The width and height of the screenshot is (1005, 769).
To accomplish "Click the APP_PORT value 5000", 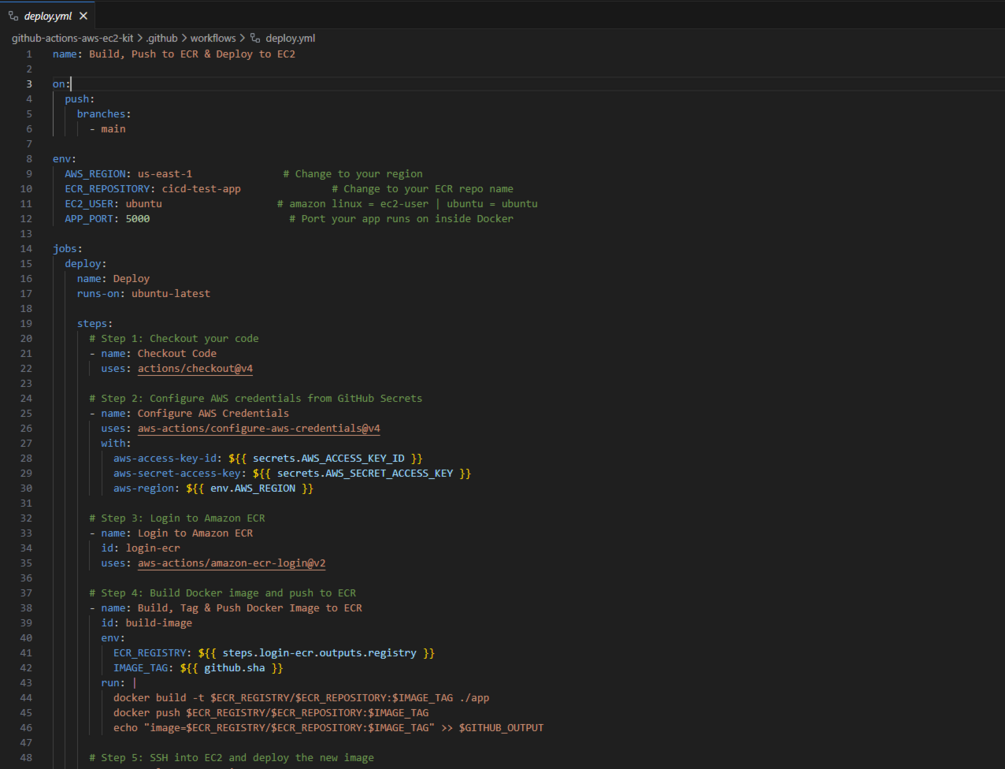I will pos(138,219).
